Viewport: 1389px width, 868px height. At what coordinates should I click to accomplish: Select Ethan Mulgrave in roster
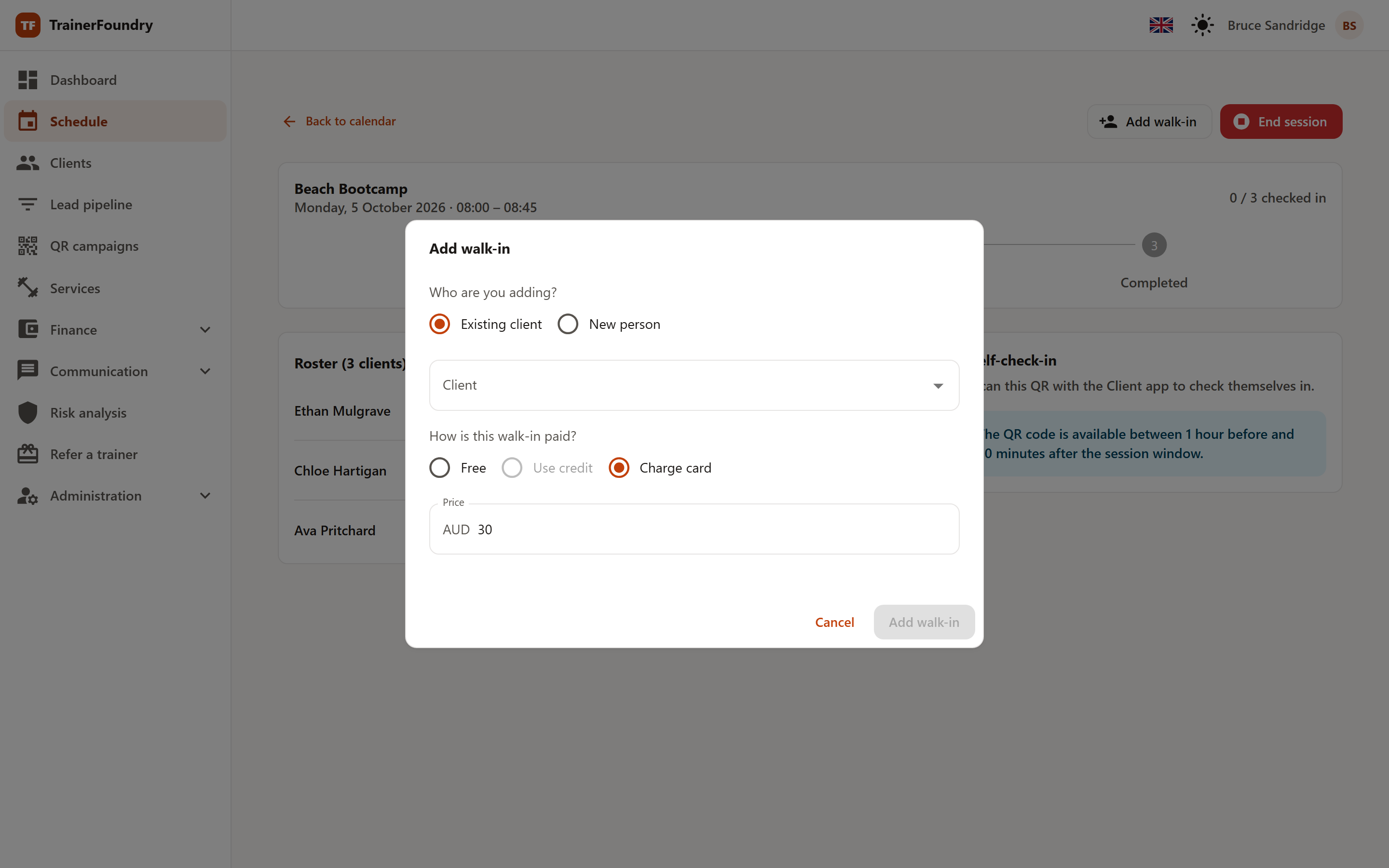pos(342,411)
